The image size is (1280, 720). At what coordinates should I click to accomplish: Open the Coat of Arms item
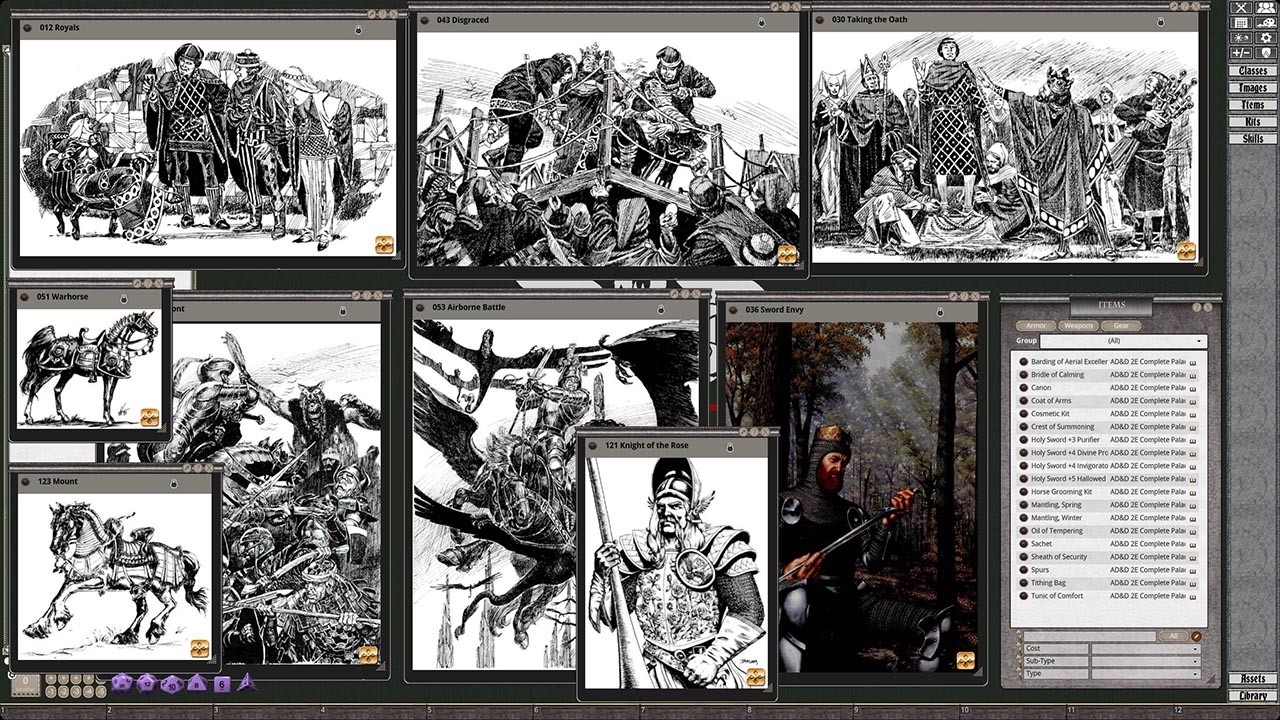click(x=1051, y=401)
